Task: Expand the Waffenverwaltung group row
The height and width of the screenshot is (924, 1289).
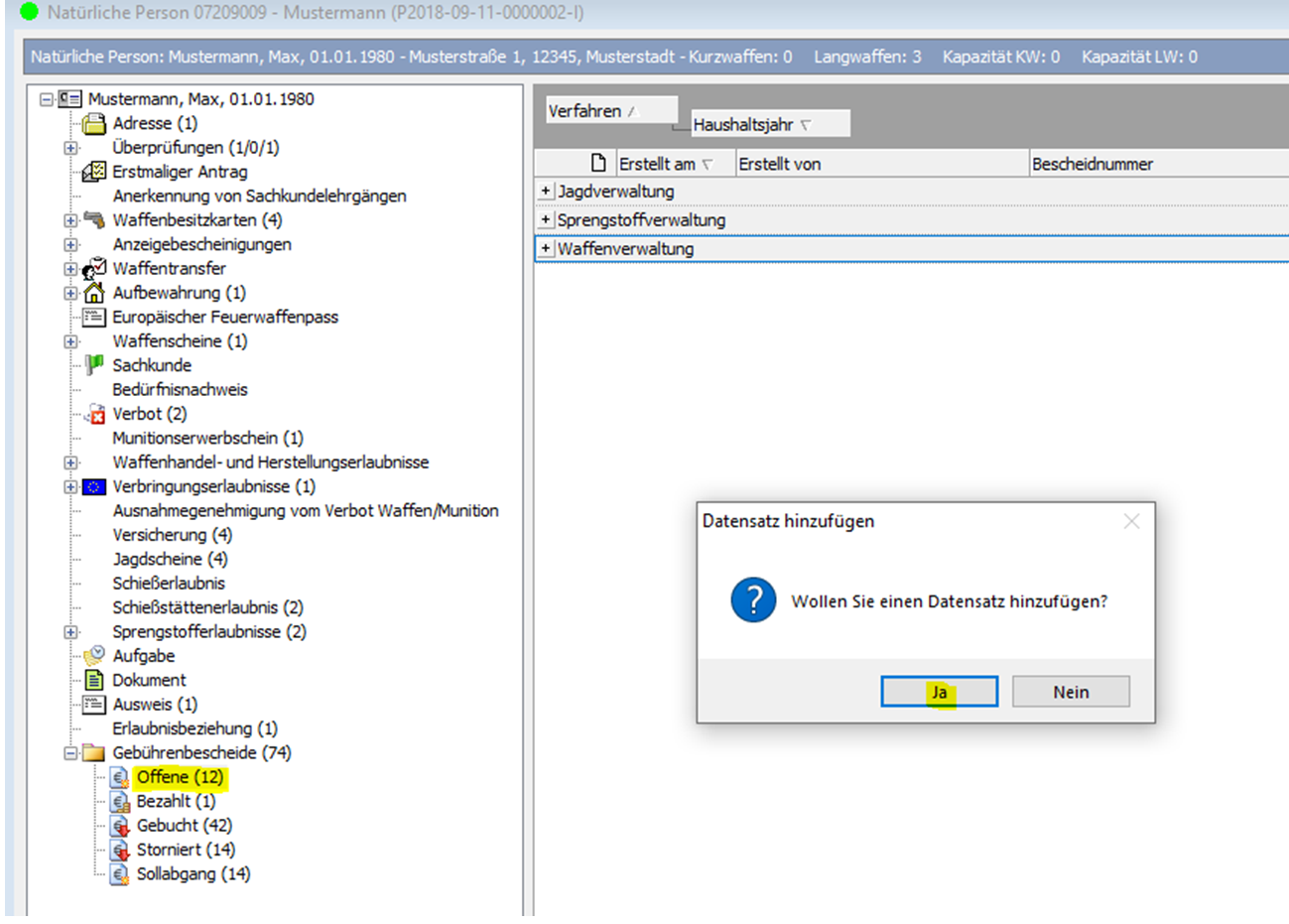Action: pyautogui.click(x=546, y=248)
